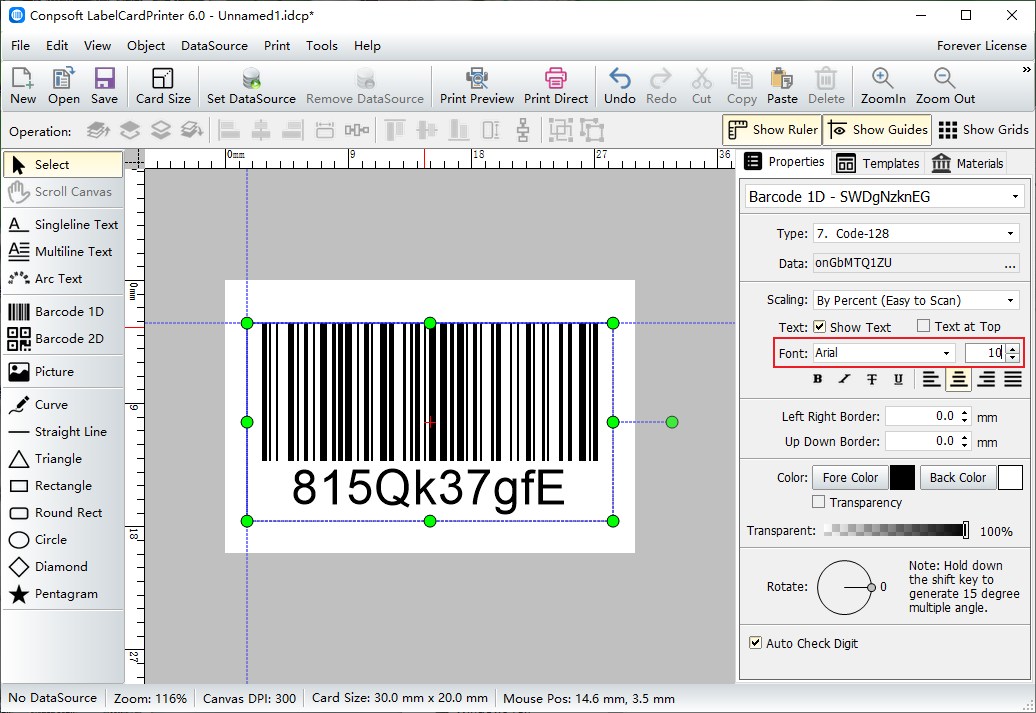Viewport: 1036px width, 713px height.
Task: Open the Scaling By Percent dropdown
Action: coord(1010,300)
